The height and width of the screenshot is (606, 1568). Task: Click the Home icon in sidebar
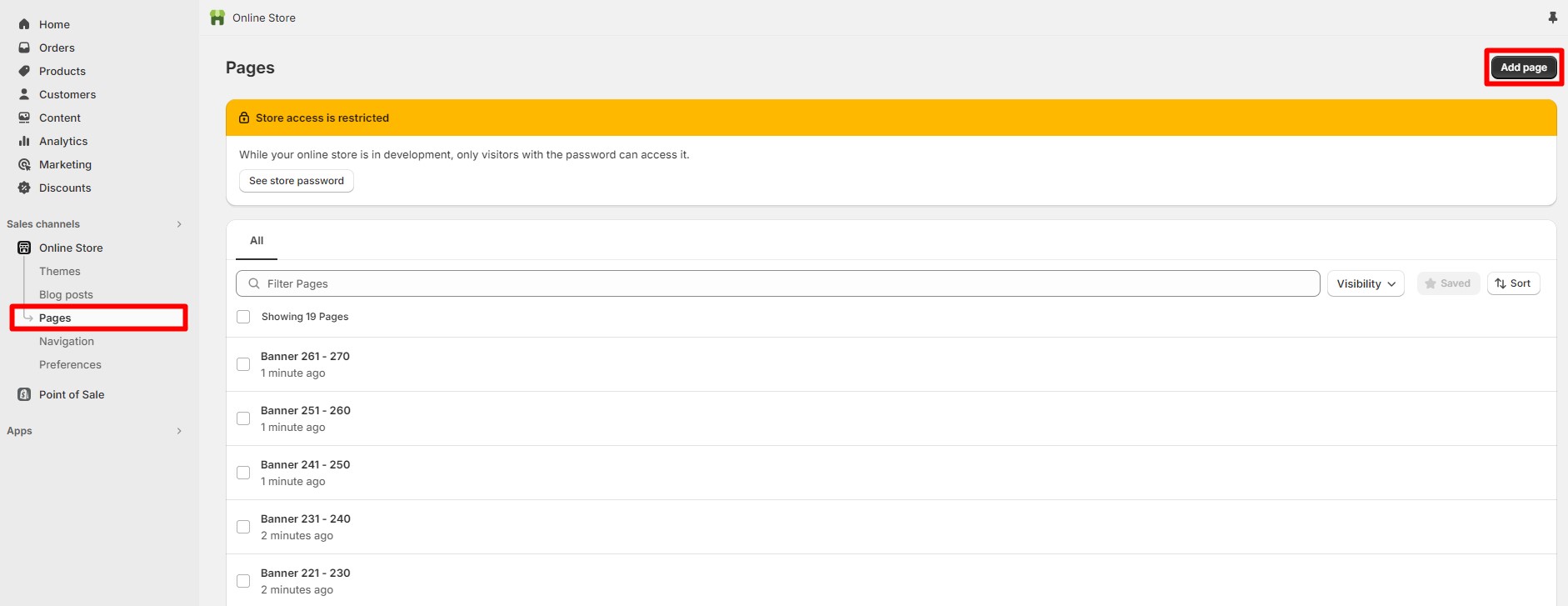(24, 24)
